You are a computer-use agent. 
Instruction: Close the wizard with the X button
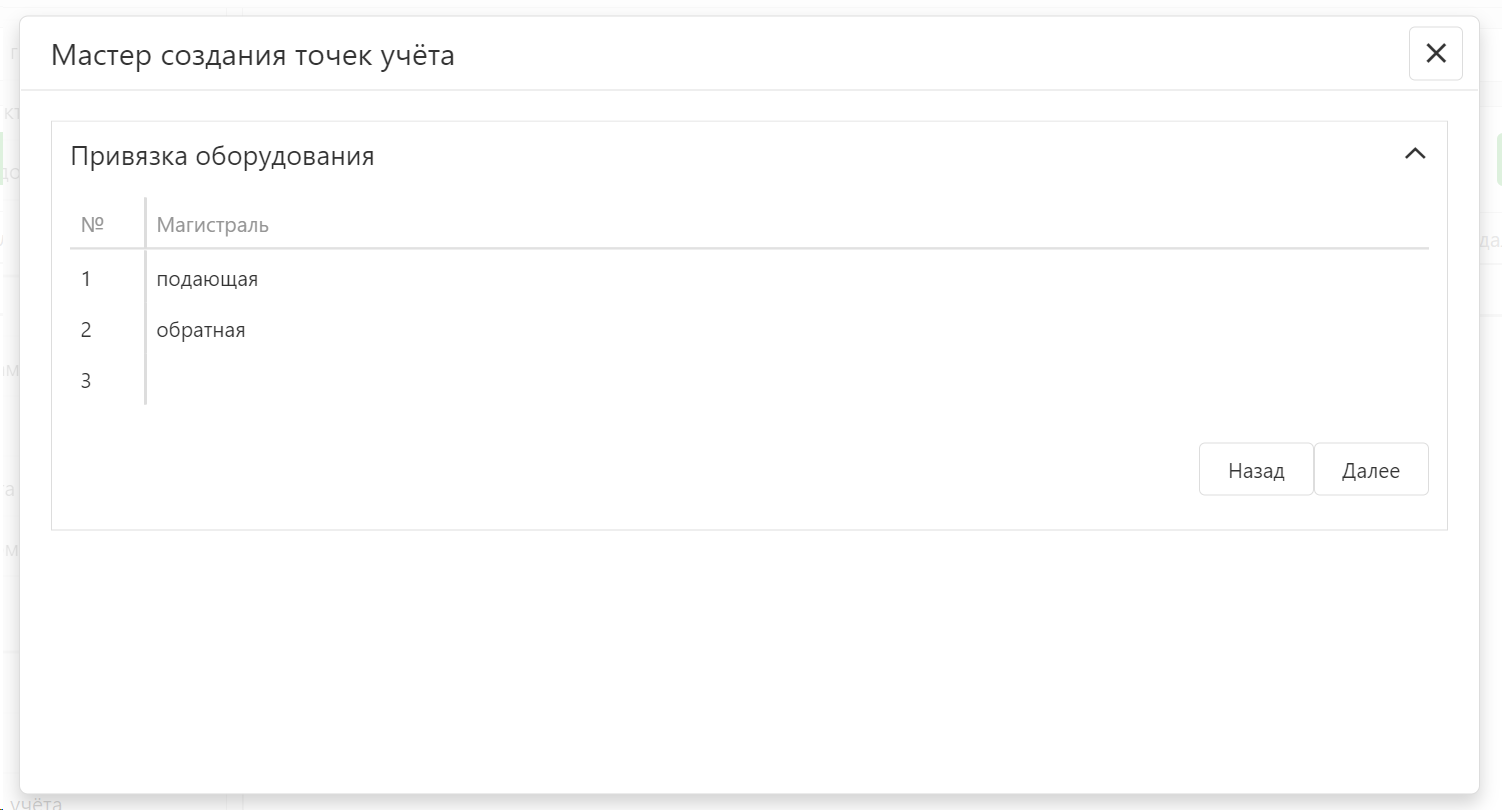[1435, 54]
